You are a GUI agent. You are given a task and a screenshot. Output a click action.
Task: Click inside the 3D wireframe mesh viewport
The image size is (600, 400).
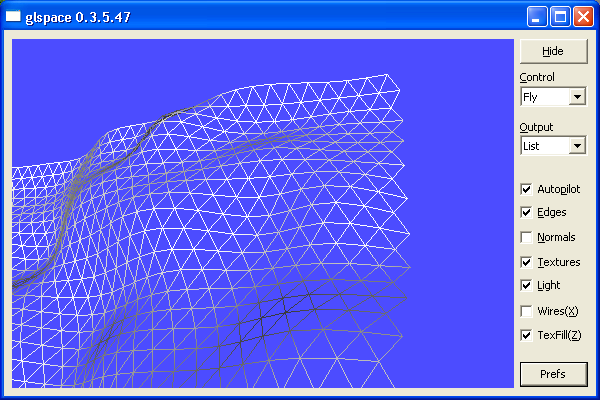(x=262, y=213)
